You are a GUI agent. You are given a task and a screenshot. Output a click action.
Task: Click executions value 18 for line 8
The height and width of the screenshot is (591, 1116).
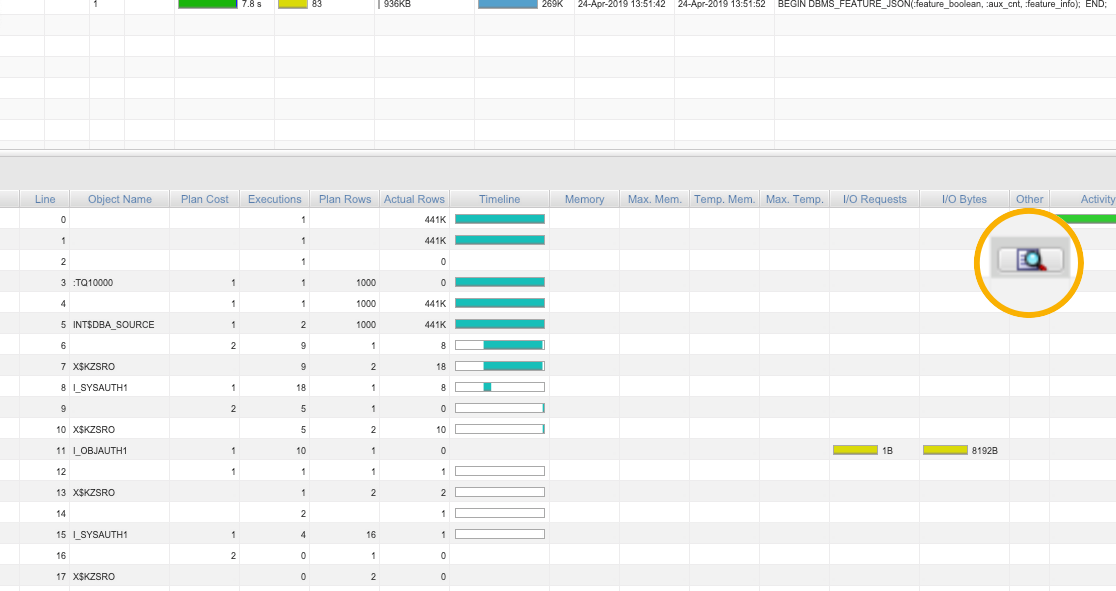(301, 388)
